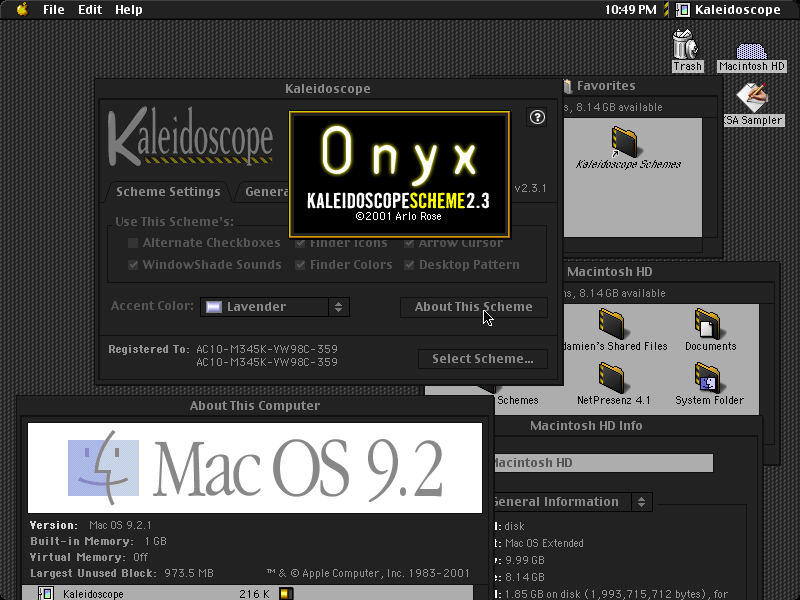This screenshot has height=600, width=800.
Task: Toggle Finder Colors checkbox
Action: [x=300, y=265]
